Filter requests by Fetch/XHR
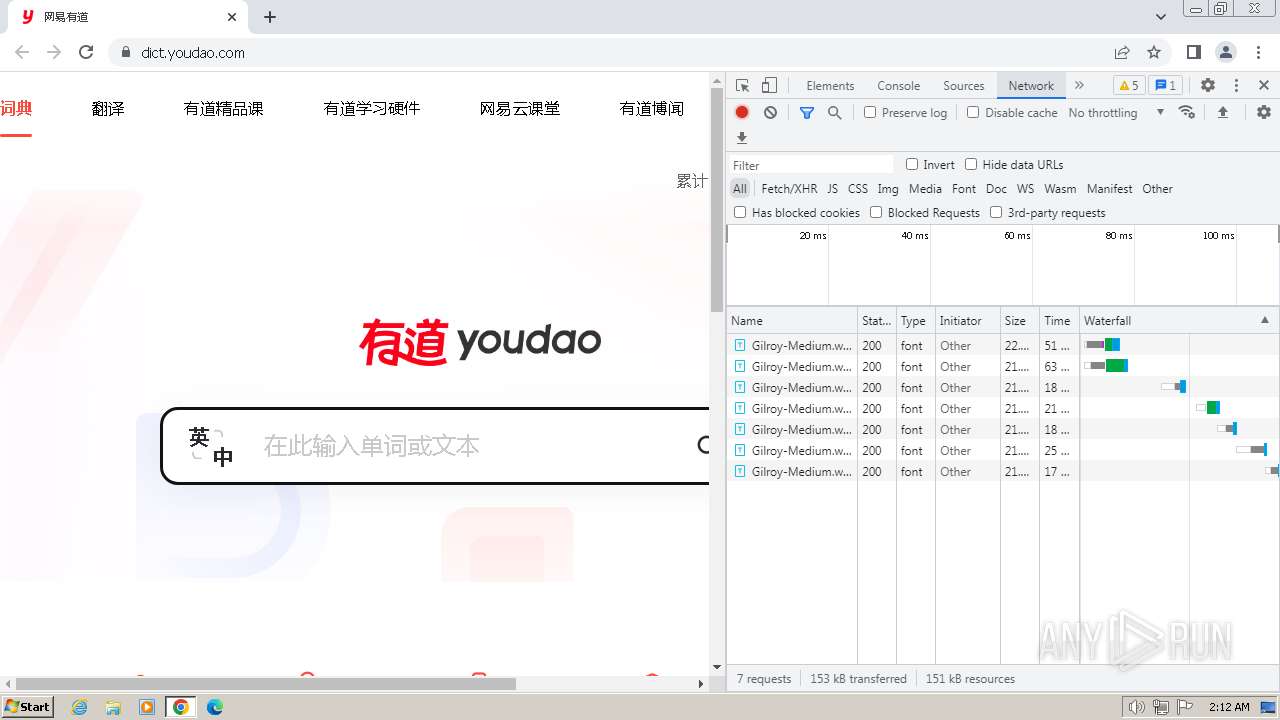This screenshot has height=720, width=1280. click(x=789, y=188)
